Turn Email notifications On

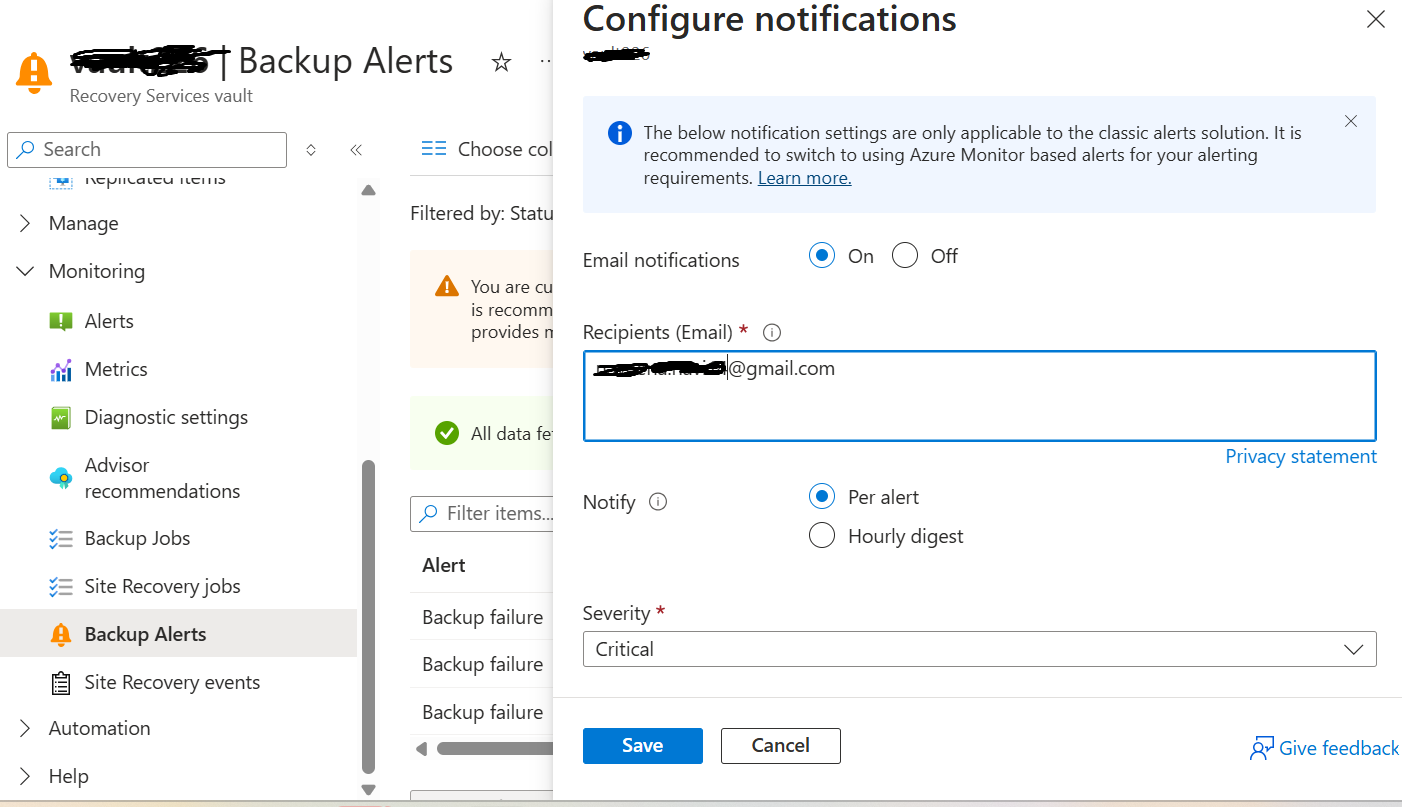click(x=822, y=256)
